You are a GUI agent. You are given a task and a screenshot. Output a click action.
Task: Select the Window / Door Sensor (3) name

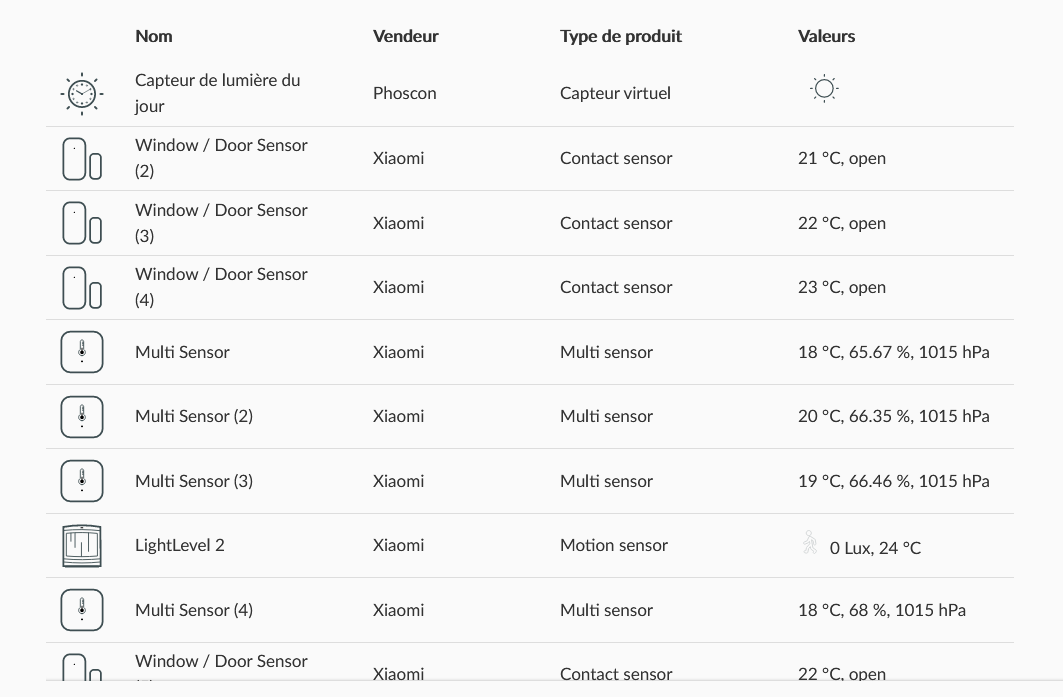click(x=221, y=222)
